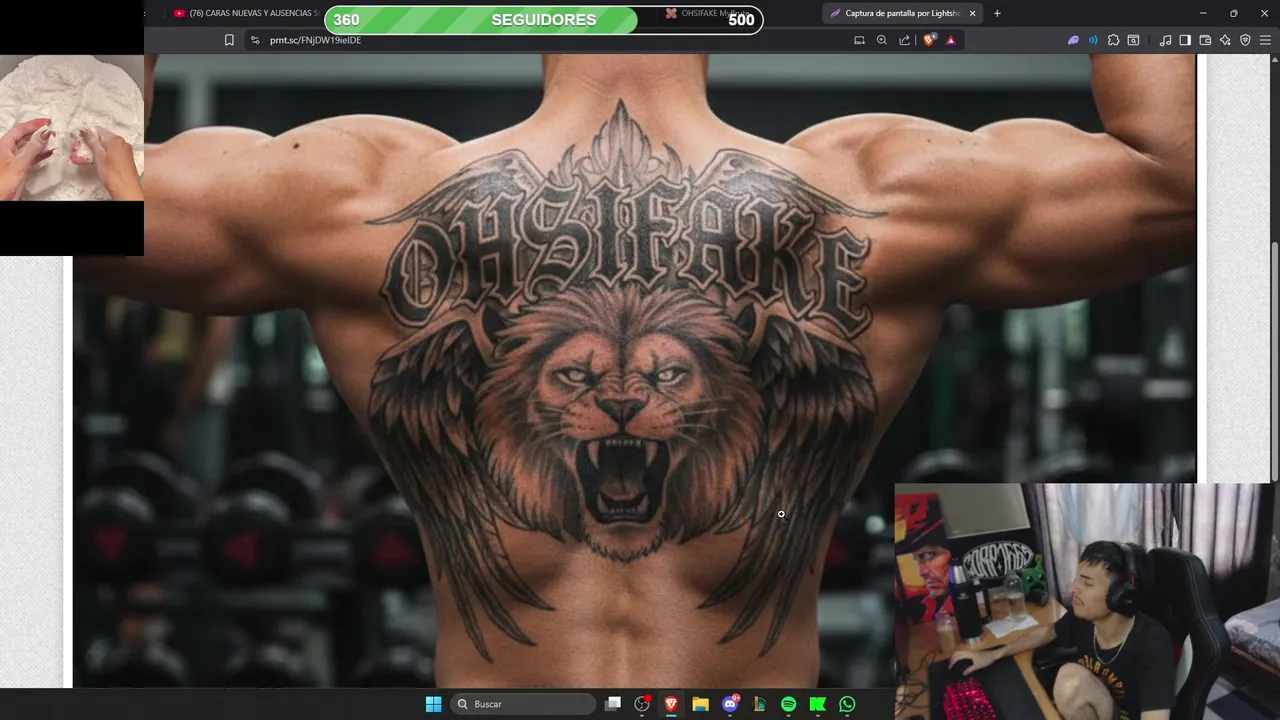Open site settings icon left of the URL
This screenshot has width=1280, height=720.
click(255, 40)
